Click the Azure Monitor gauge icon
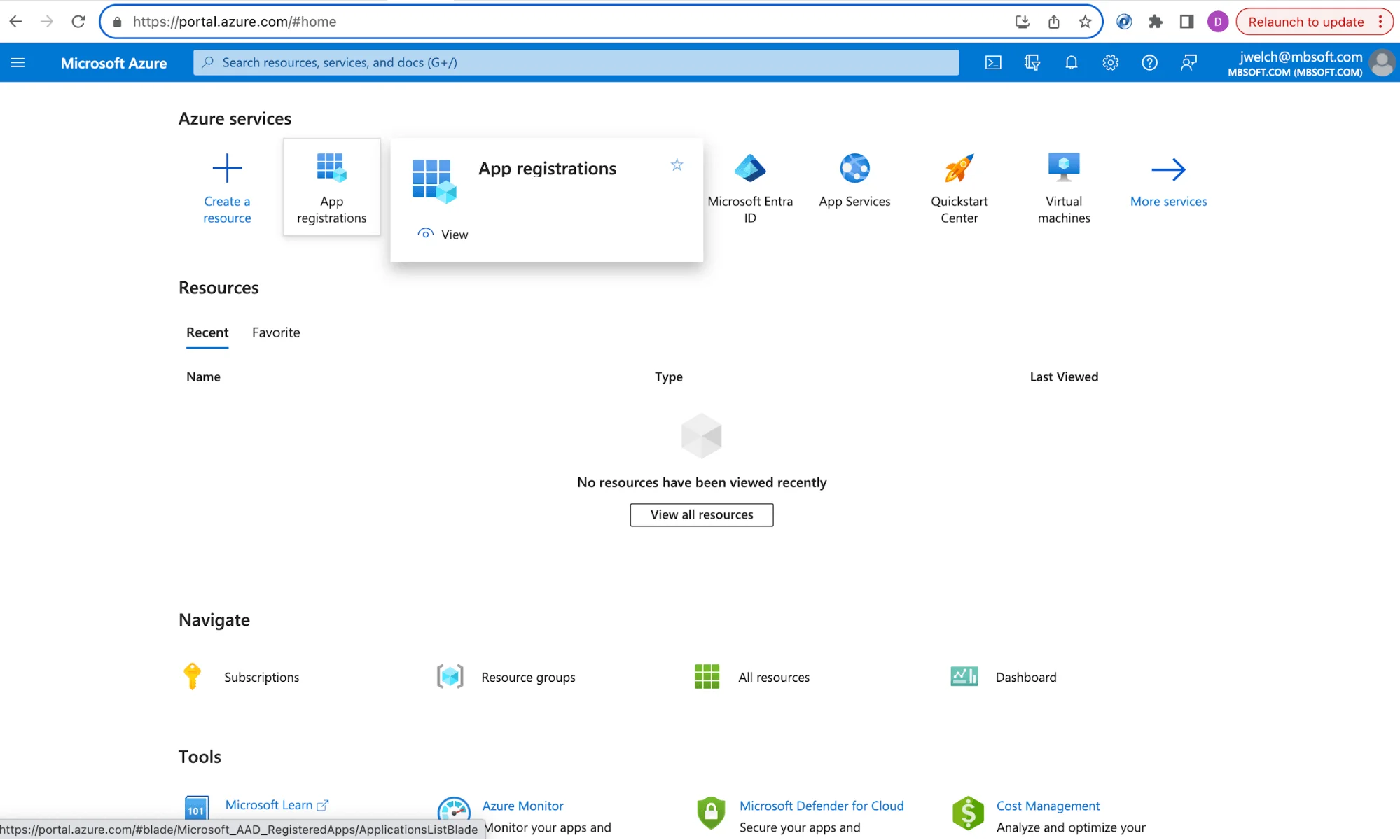 pyautogui.click(x=454, y=811)
